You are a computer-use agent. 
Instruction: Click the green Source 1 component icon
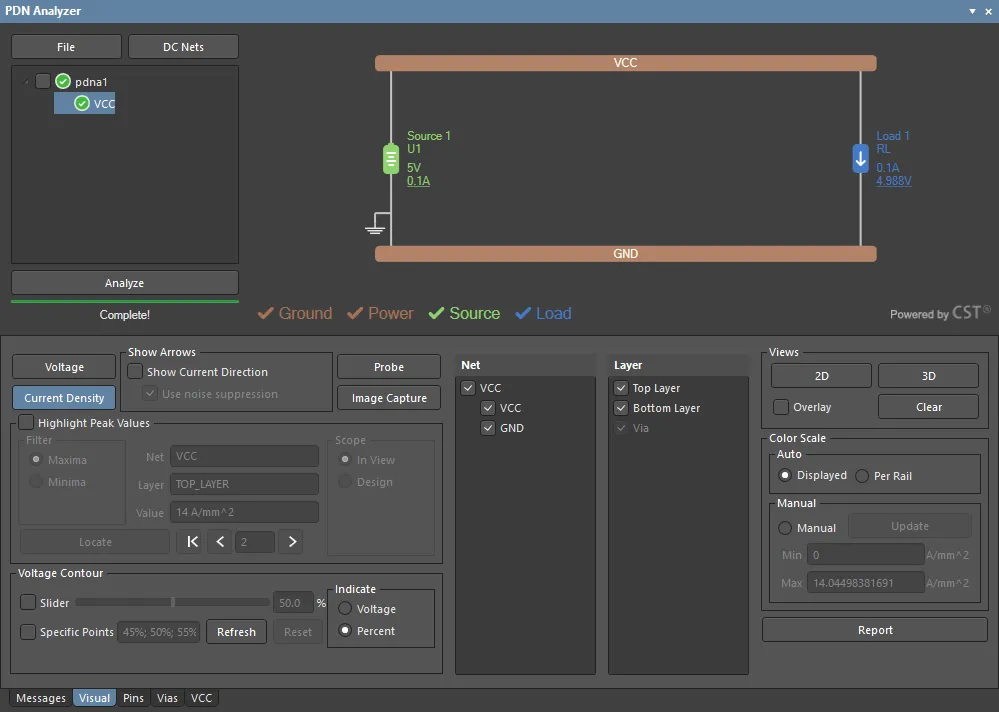[391, 159]
